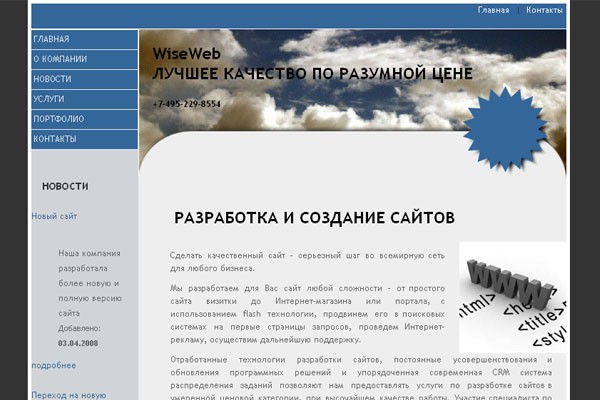Click the НОВОСТИ sidebar section heading
600x400 pixels.
point(65,186)
